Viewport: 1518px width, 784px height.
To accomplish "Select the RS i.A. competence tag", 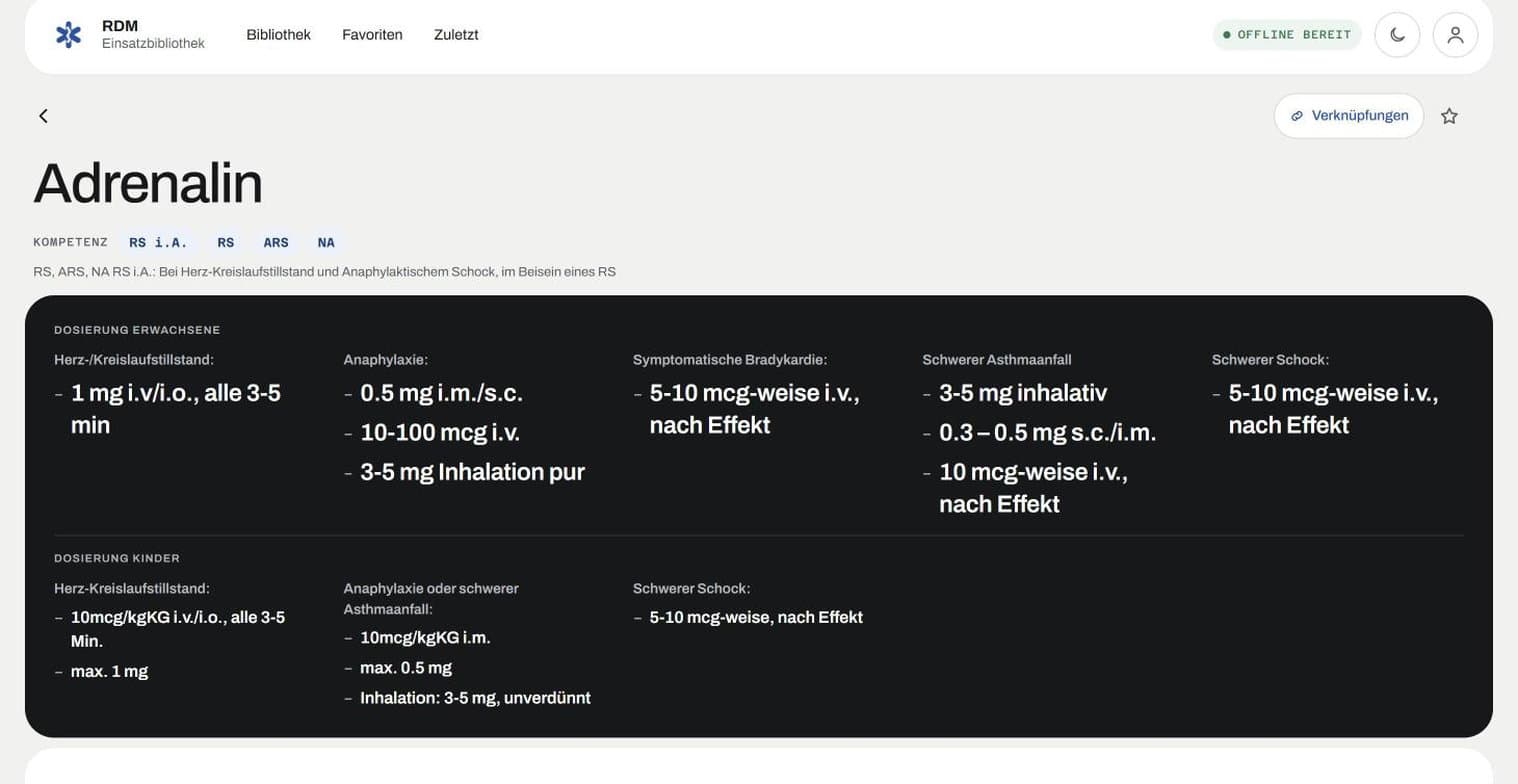I will (159, 242).
